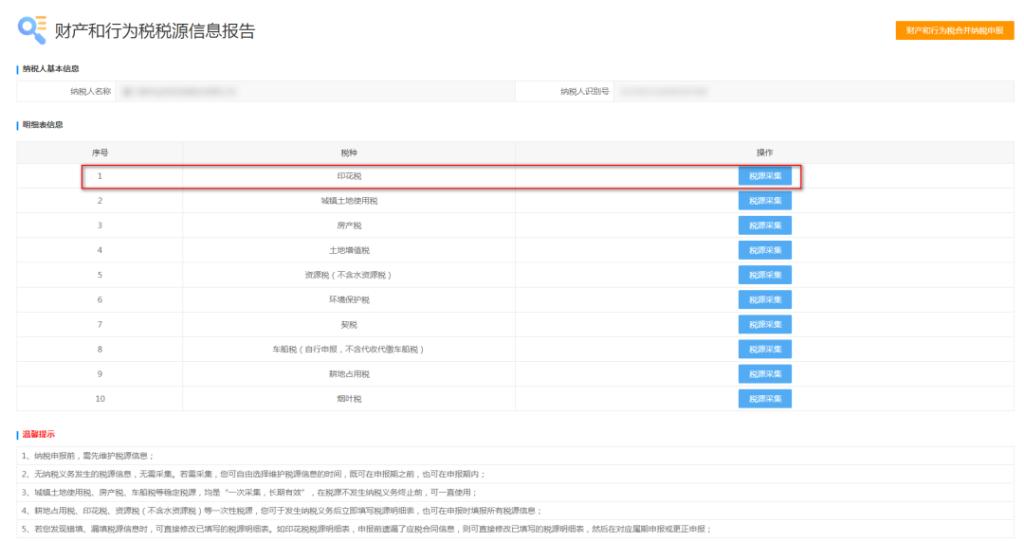Viewport: 1024px width, 541px height.
Task: Click 税源采集 in the 资源税 row
Action: 765,275
